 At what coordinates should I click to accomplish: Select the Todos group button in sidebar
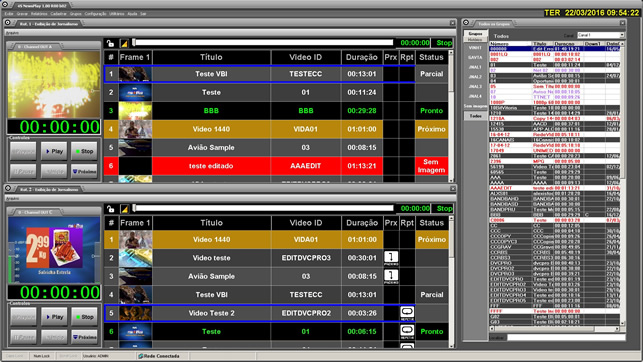point(475,116)
